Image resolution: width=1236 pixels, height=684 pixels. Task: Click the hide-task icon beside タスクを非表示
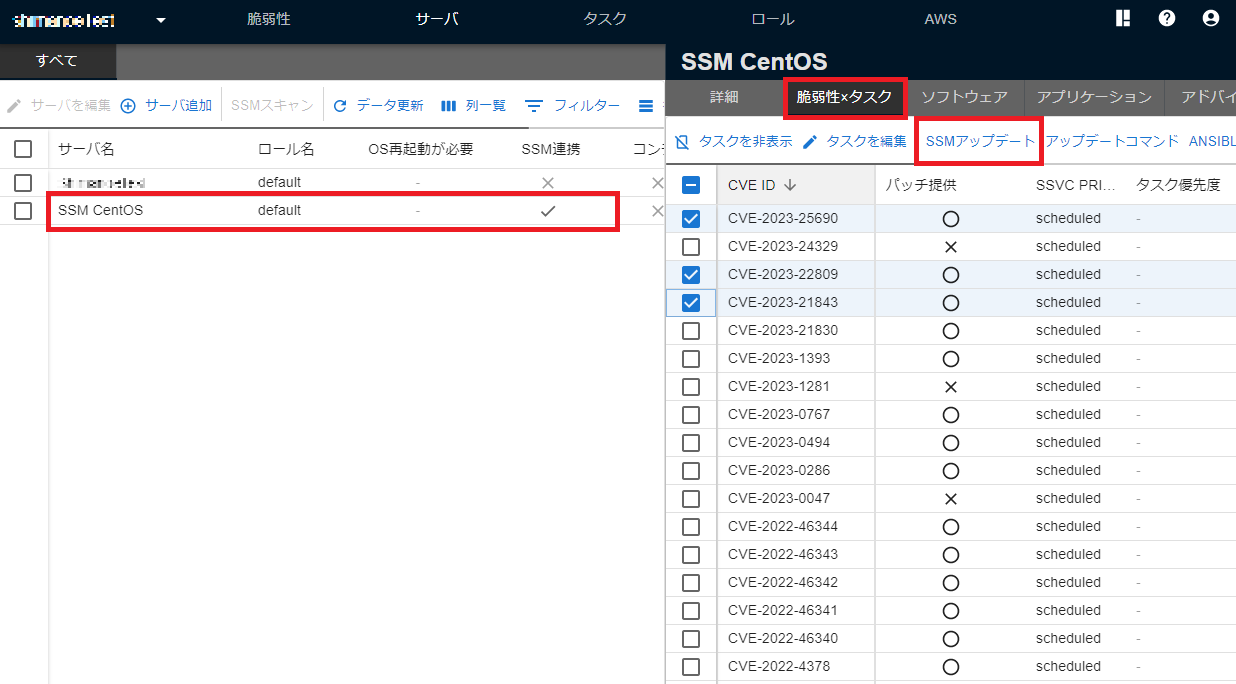pyautogui.click(x=682, y=142)
